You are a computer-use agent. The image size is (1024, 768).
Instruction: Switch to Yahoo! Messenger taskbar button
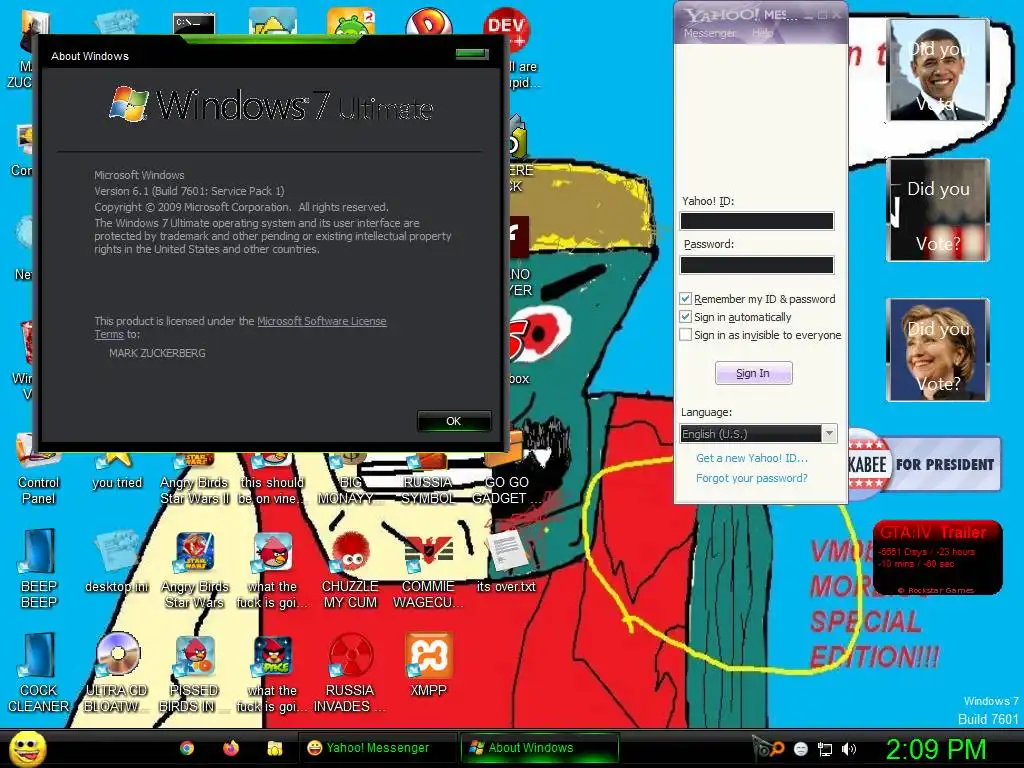377,748
